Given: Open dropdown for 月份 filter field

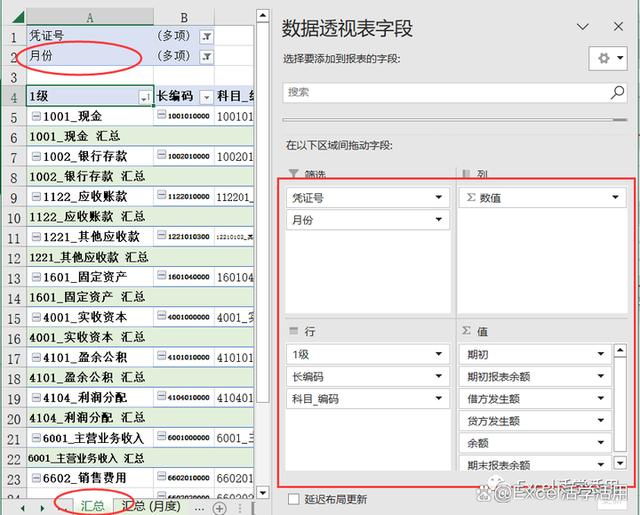Looking at the screenshot, I should click(438, 220).
